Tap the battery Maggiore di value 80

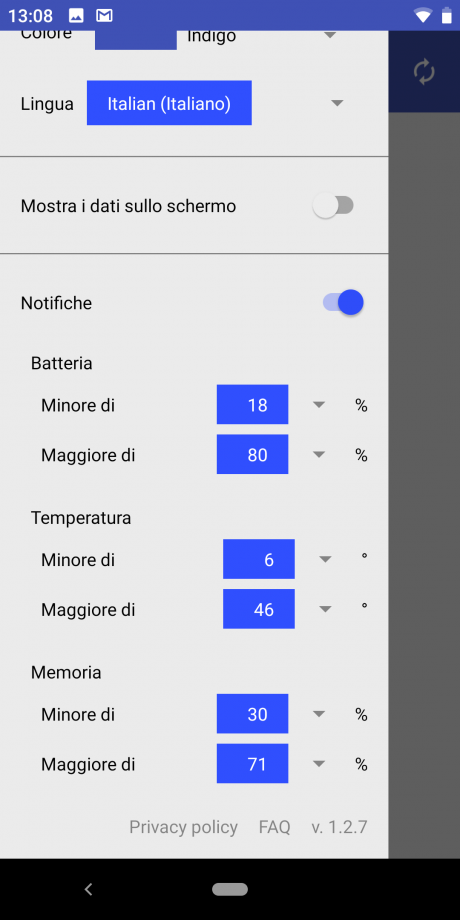click(x=252, y=455)
